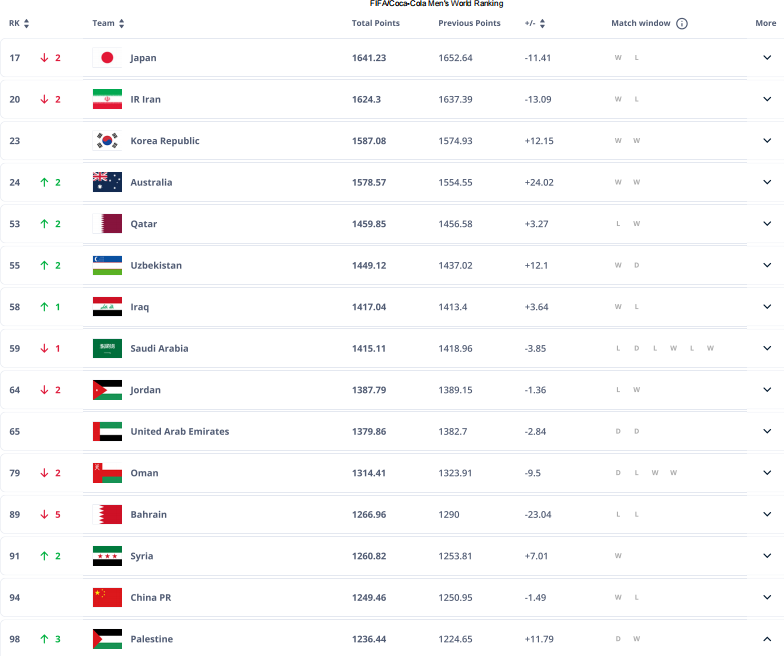The image size is (784, 656).
Task: Collapse the Palestine row details
Action: [767, 639]
